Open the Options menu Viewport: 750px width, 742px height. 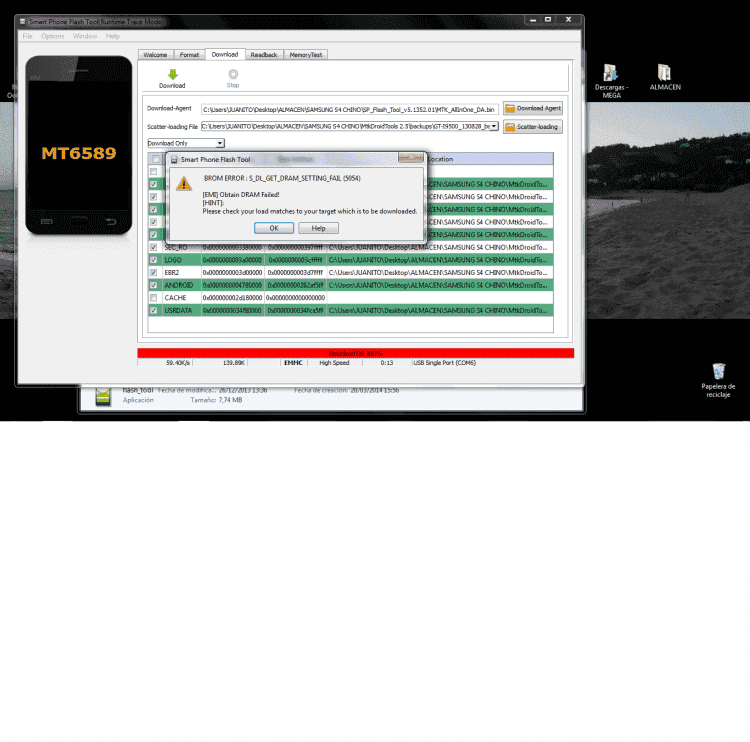[x=53, y=36]
